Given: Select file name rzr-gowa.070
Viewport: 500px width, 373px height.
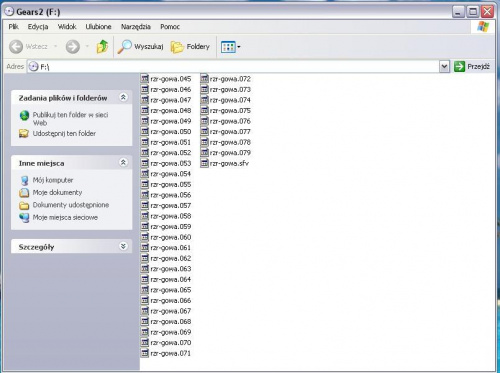Looking at the screenshot, I should coord(171,343).
